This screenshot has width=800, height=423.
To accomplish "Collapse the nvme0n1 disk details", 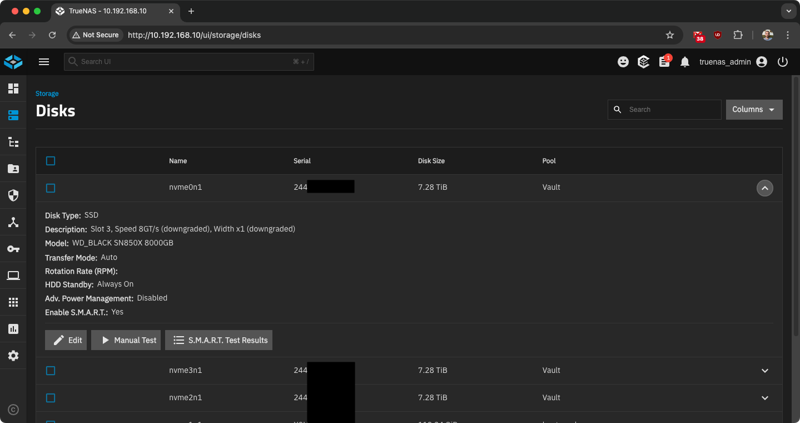I will [x=764, y=188].
